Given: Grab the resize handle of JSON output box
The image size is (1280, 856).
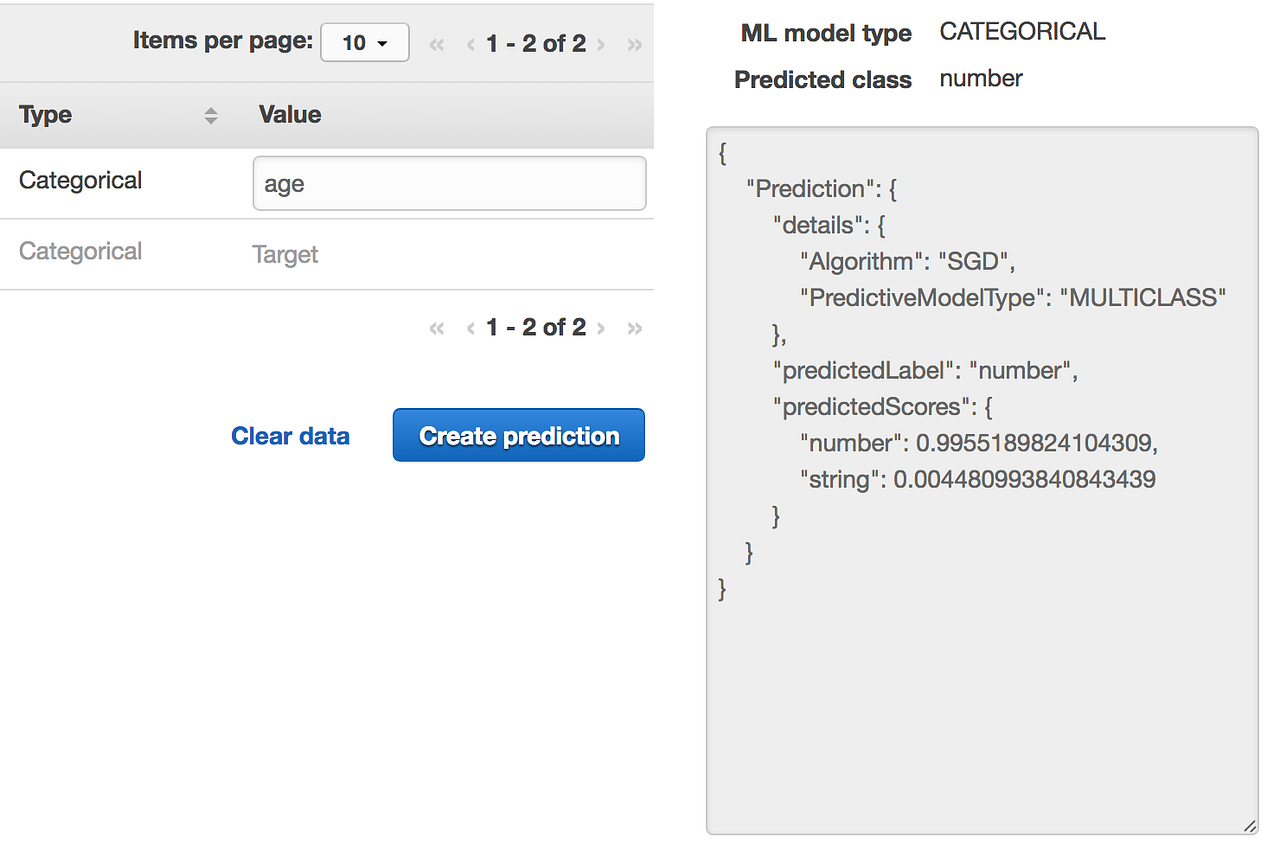Looking at the screenshot, I should [x=1250, y=826].
